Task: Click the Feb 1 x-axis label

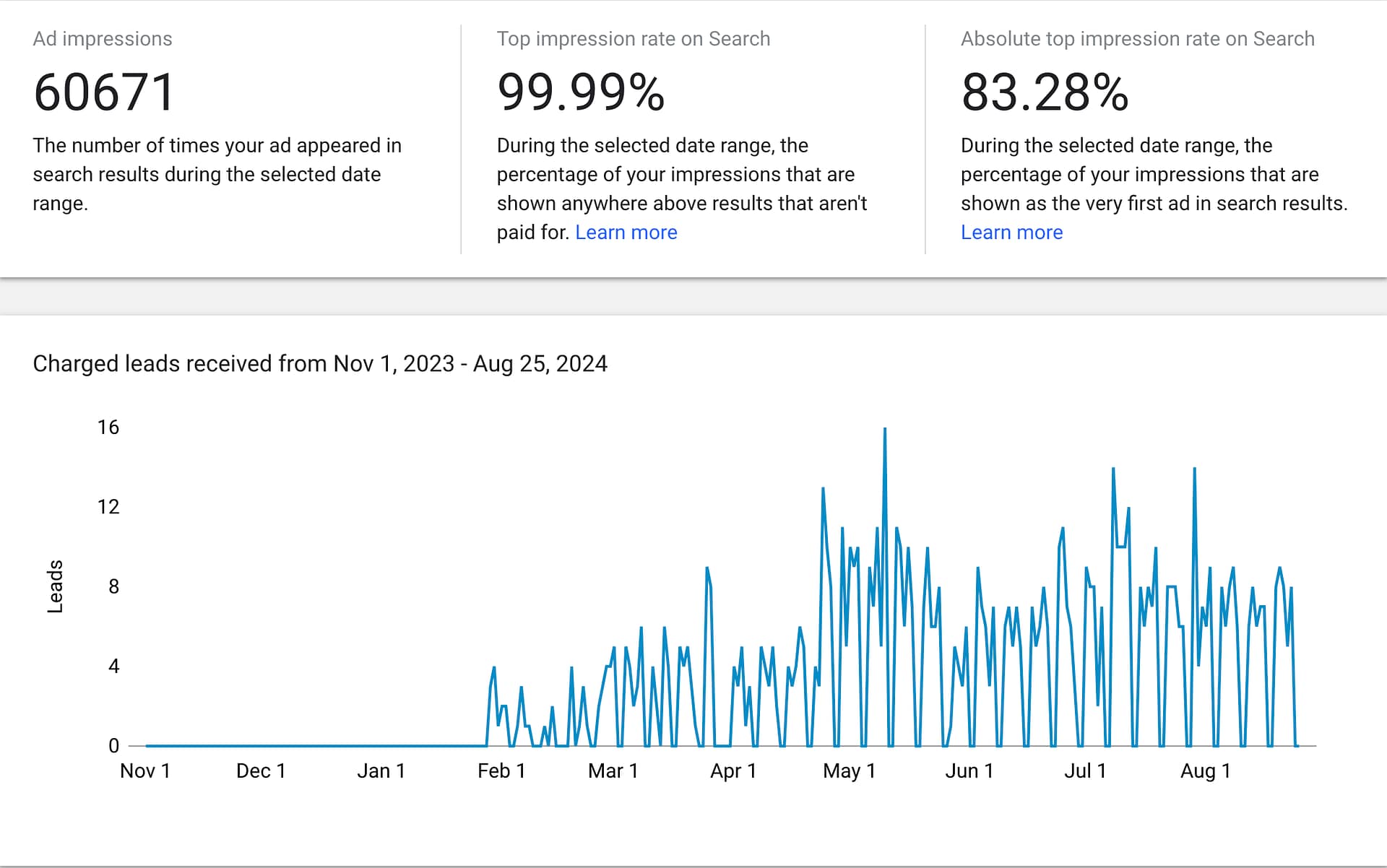Action: click(501, 771)
